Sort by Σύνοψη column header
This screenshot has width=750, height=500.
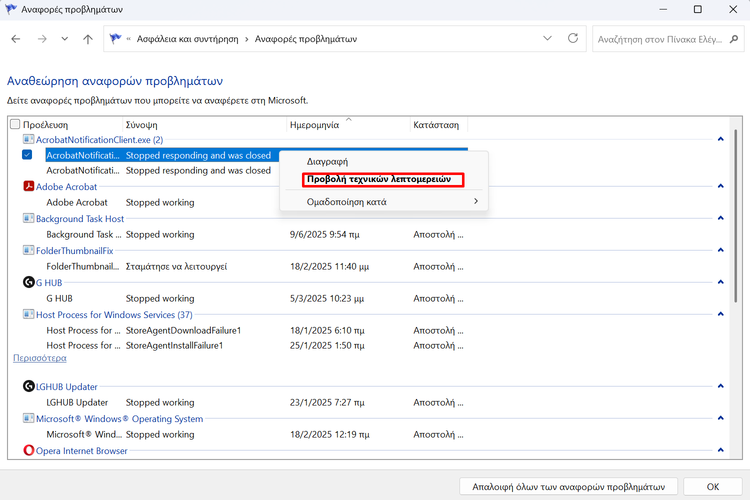point(142,125)
